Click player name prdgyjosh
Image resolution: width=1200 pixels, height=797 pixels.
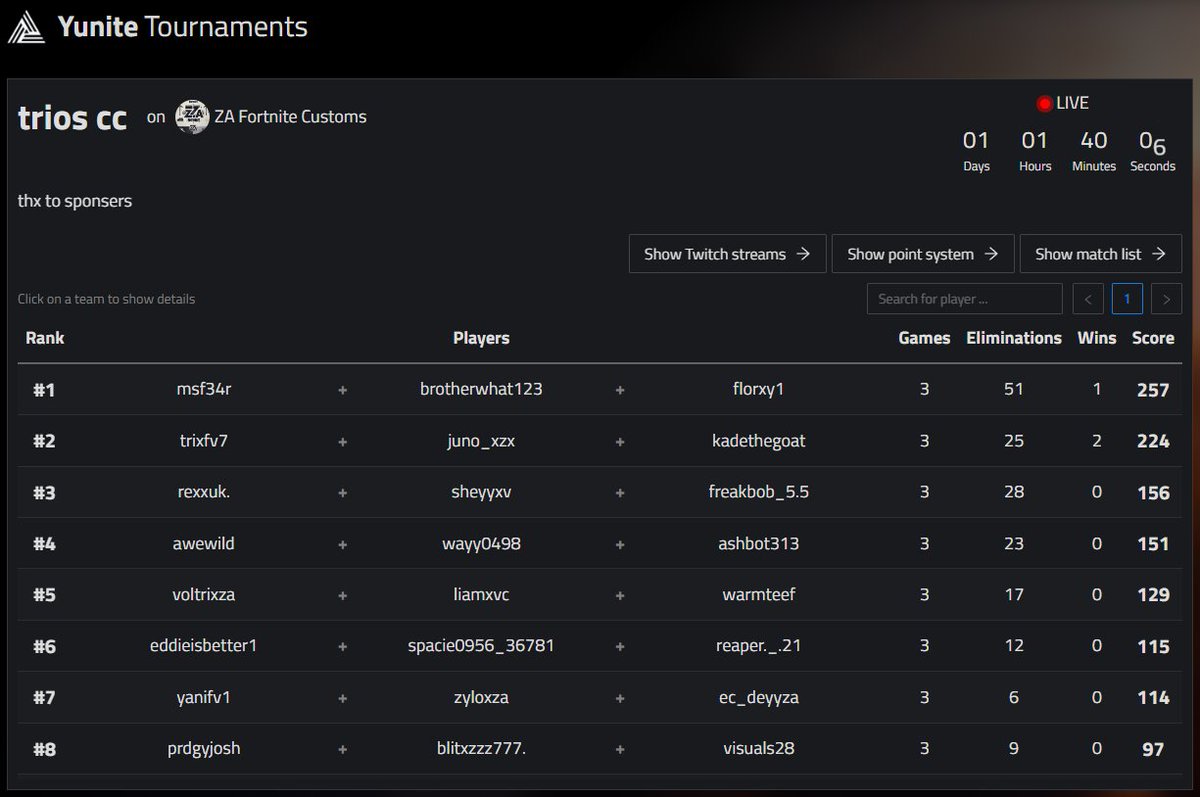click(204, 748)
